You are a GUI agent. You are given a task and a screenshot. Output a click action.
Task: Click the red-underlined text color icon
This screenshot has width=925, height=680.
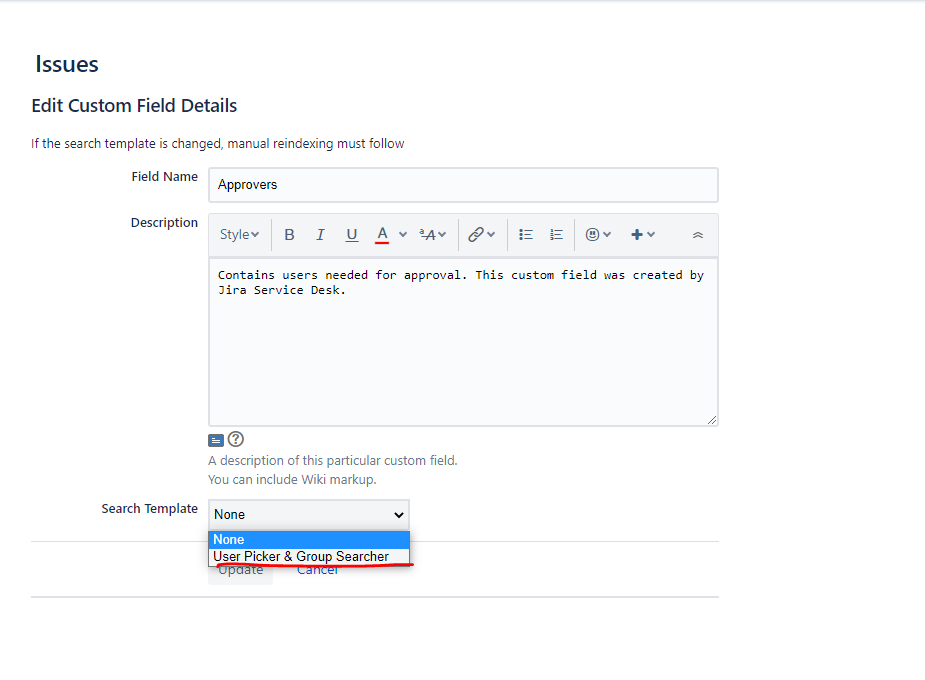click(382, 235)
